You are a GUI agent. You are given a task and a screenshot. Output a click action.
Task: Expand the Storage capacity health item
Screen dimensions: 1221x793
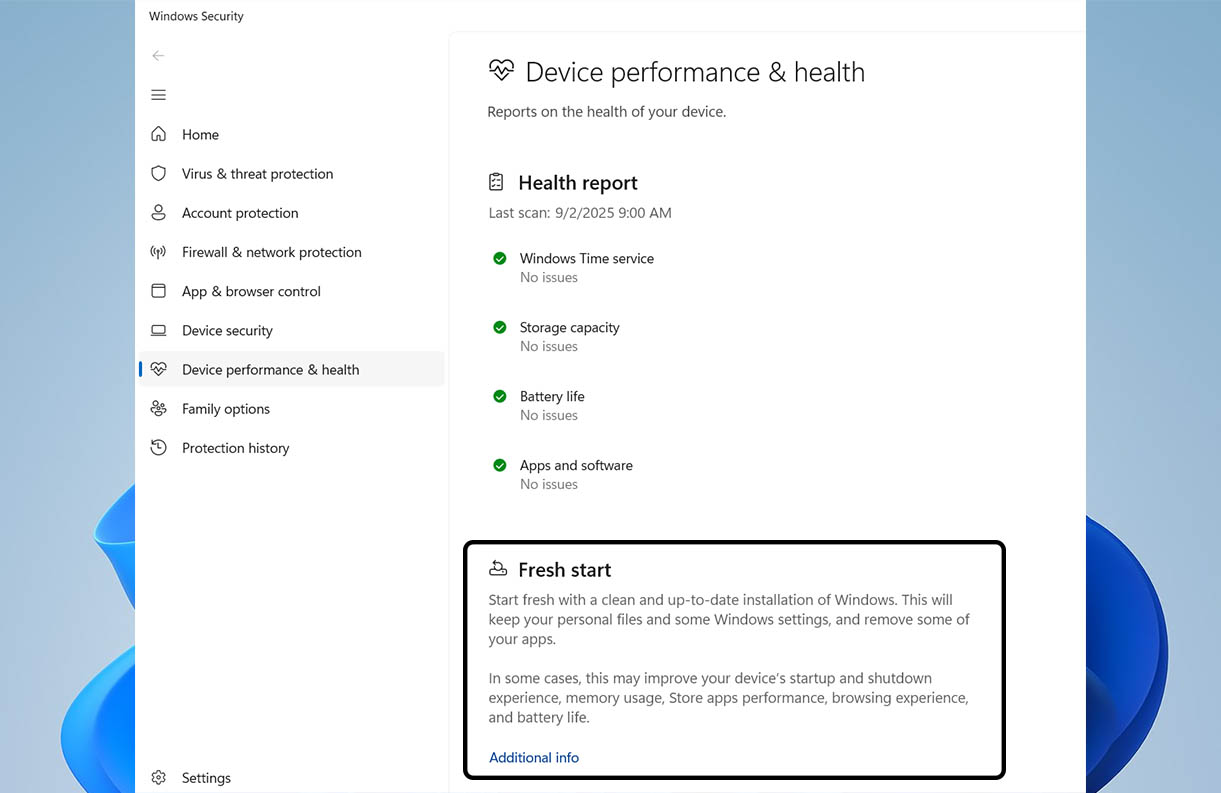pos(569,328)
